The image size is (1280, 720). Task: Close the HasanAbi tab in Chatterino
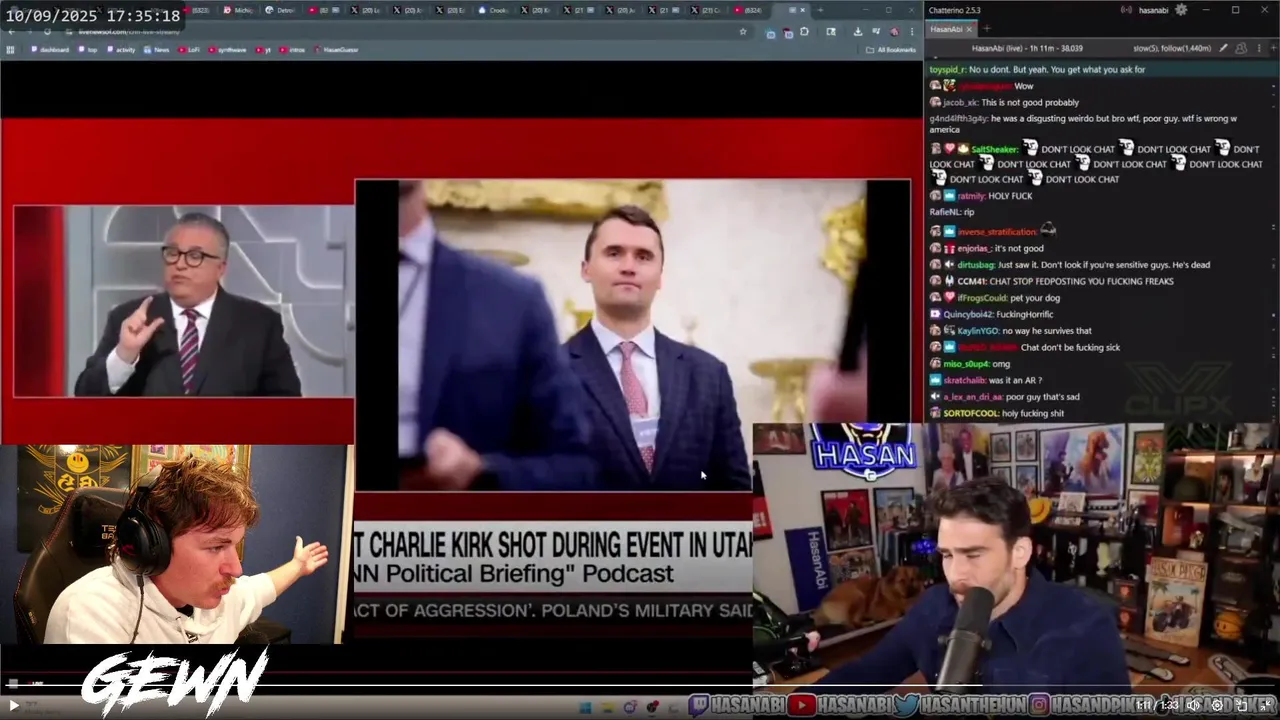[969, 29]
